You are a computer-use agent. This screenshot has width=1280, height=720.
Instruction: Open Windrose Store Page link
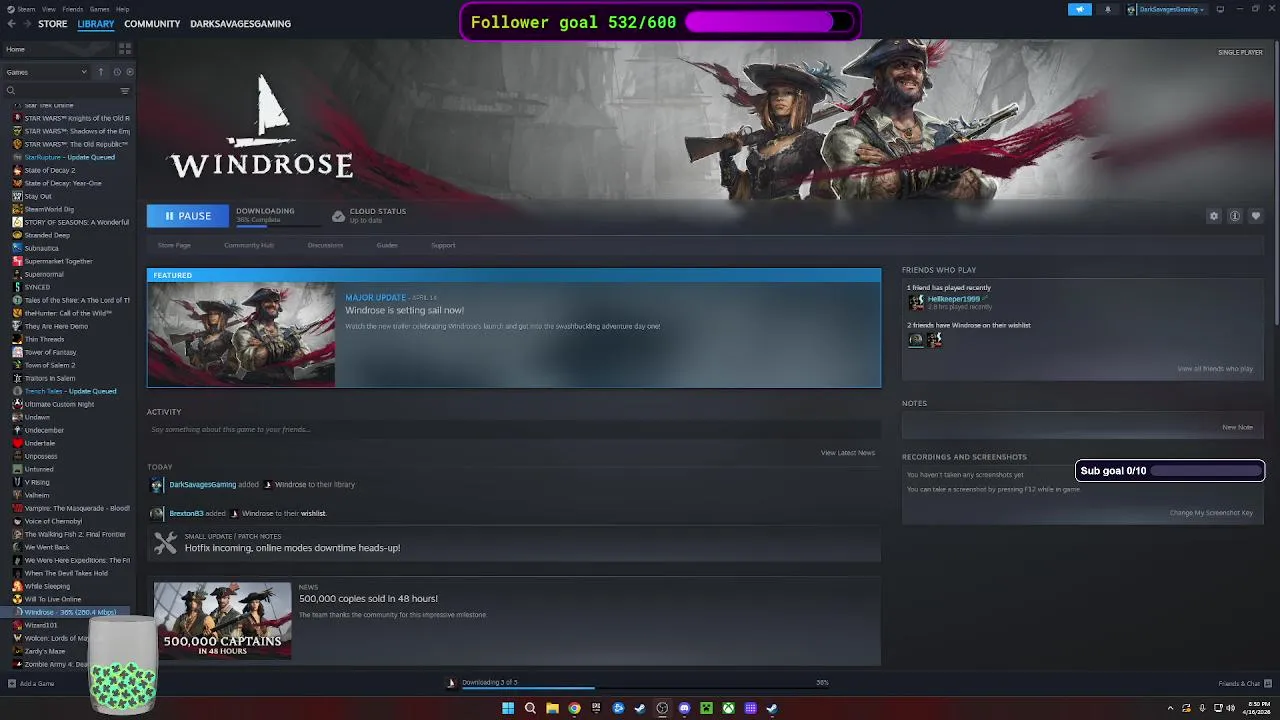click(x=174, y=245)
